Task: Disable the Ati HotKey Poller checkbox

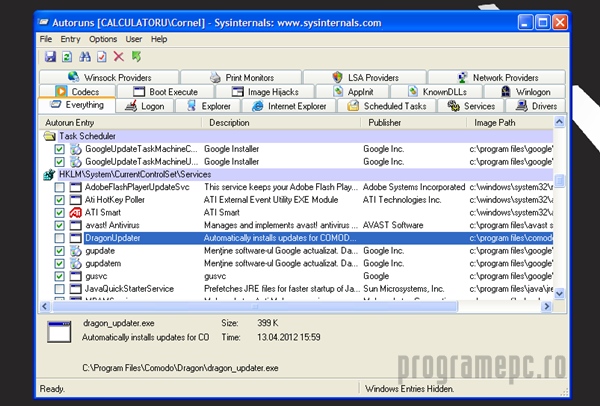Action: (59, 200)
